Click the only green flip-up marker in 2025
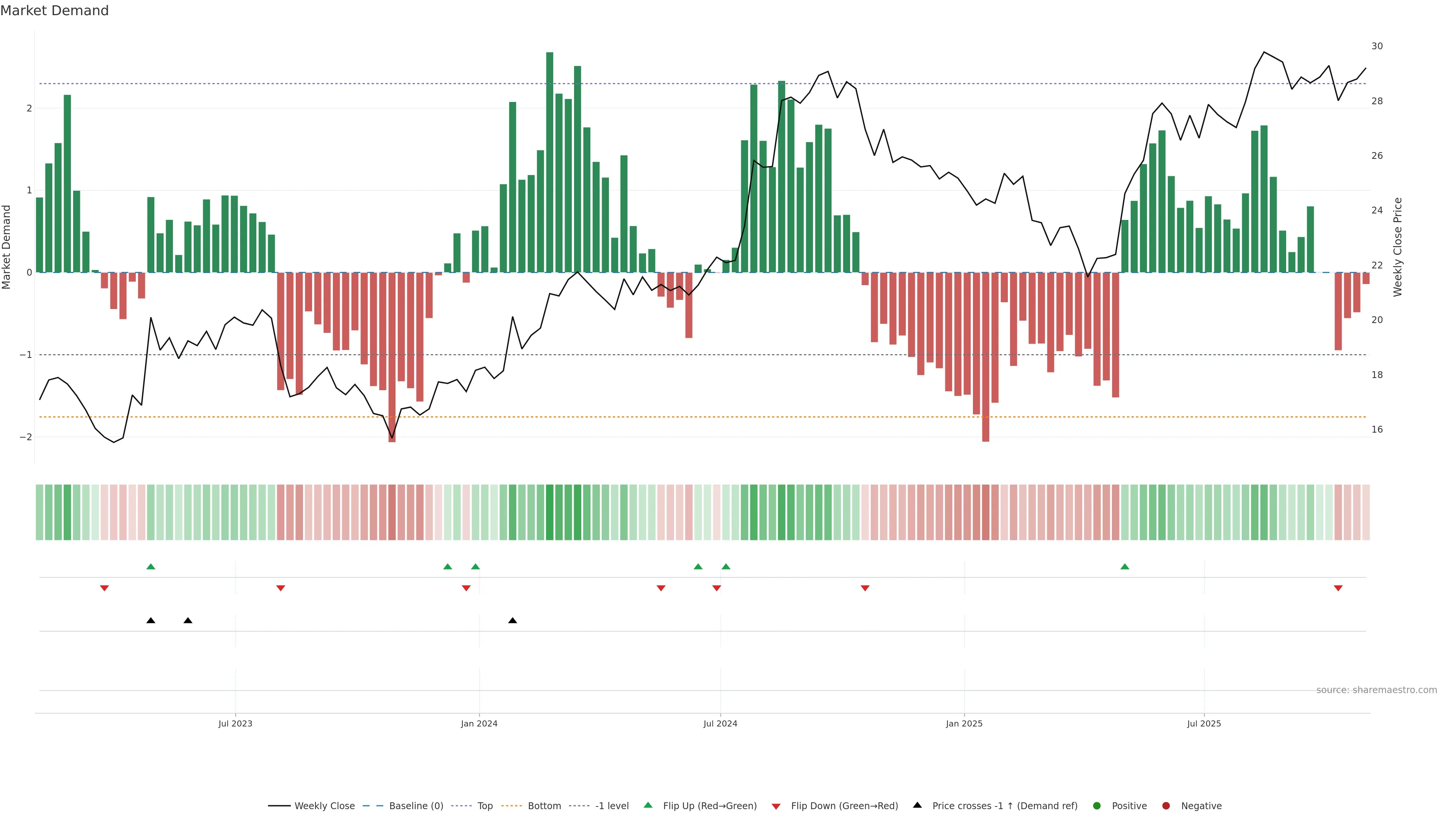This screenshot has height=819, width=1456. 1125,566
